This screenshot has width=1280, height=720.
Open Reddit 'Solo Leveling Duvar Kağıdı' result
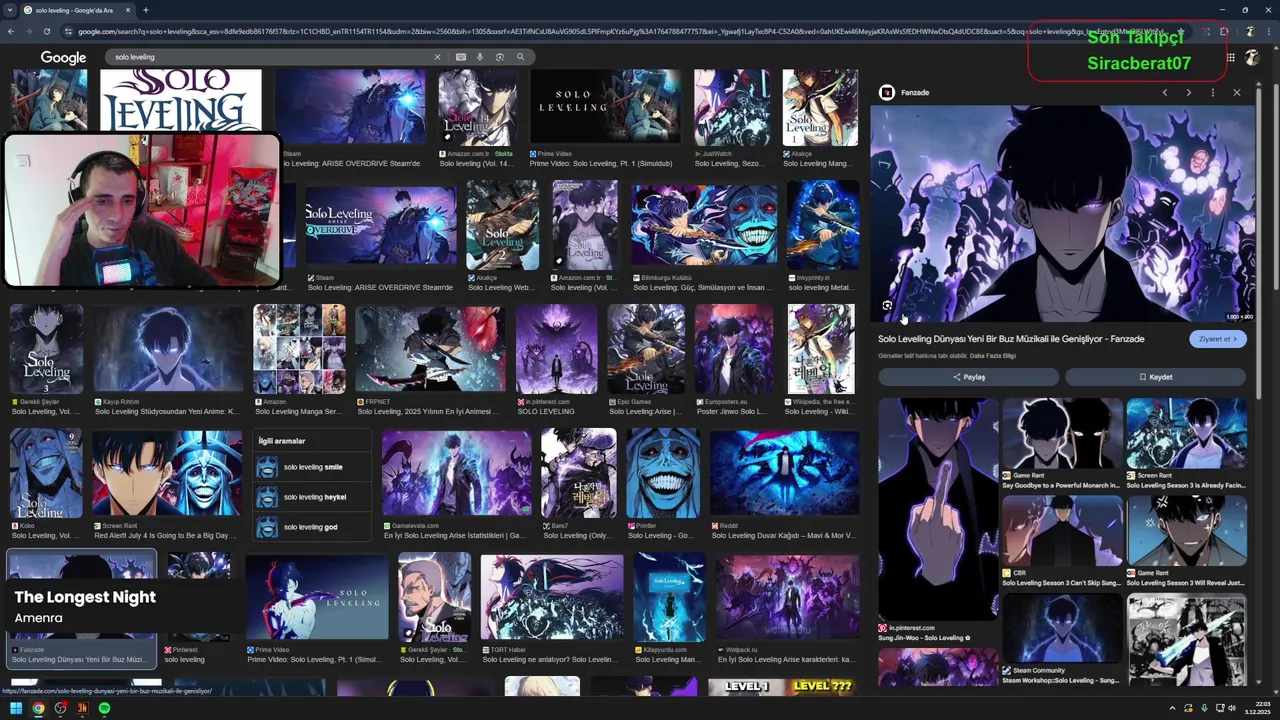point(784,472)
